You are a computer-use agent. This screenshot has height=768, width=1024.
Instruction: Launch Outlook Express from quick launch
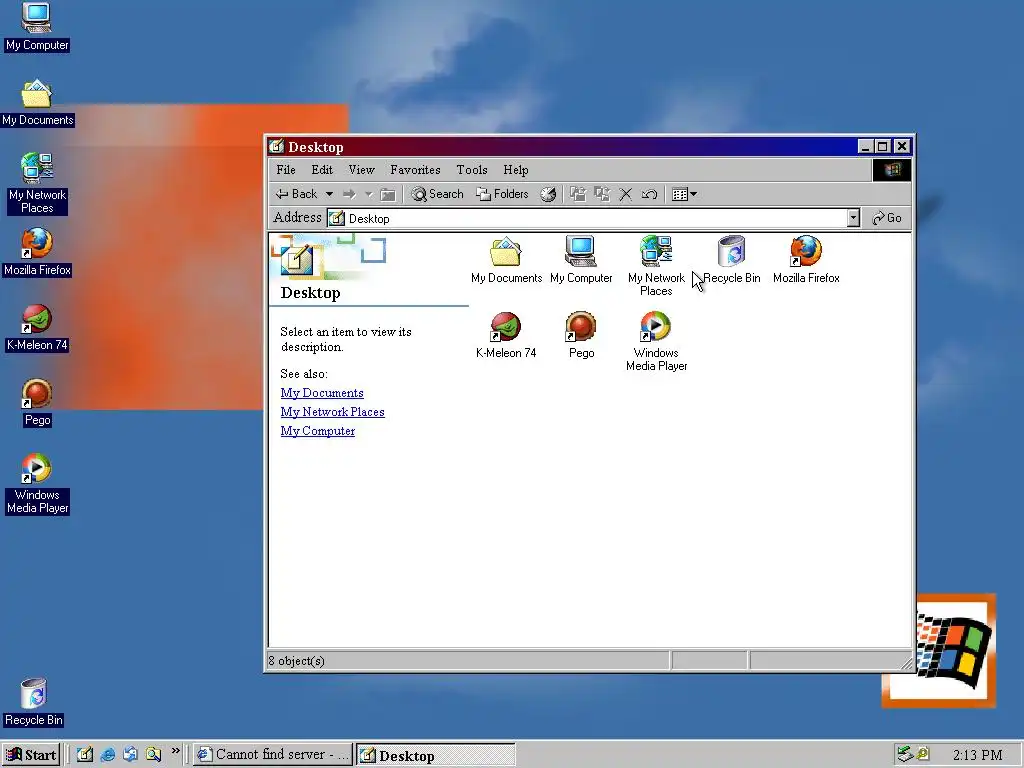(x=130, y=754)
